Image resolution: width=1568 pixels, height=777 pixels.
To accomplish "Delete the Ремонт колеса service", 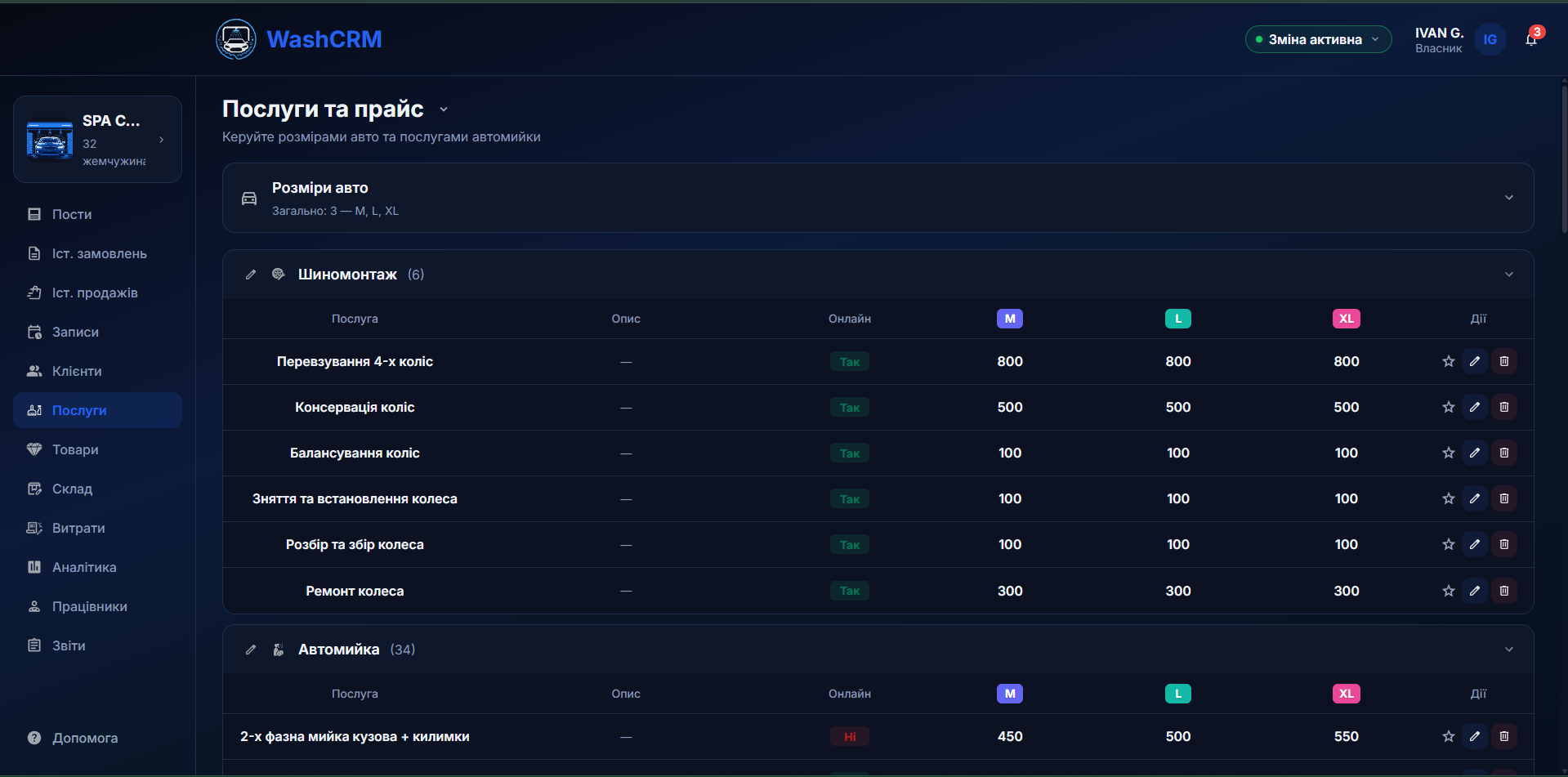I will (1504, 591).
